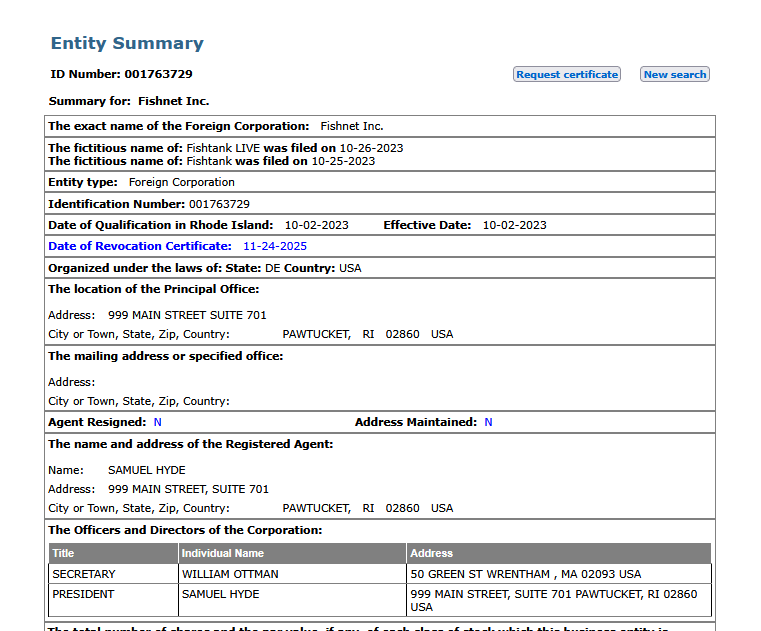Select the Entity Summary heading
761x631 pixels.
click(127, 43)
